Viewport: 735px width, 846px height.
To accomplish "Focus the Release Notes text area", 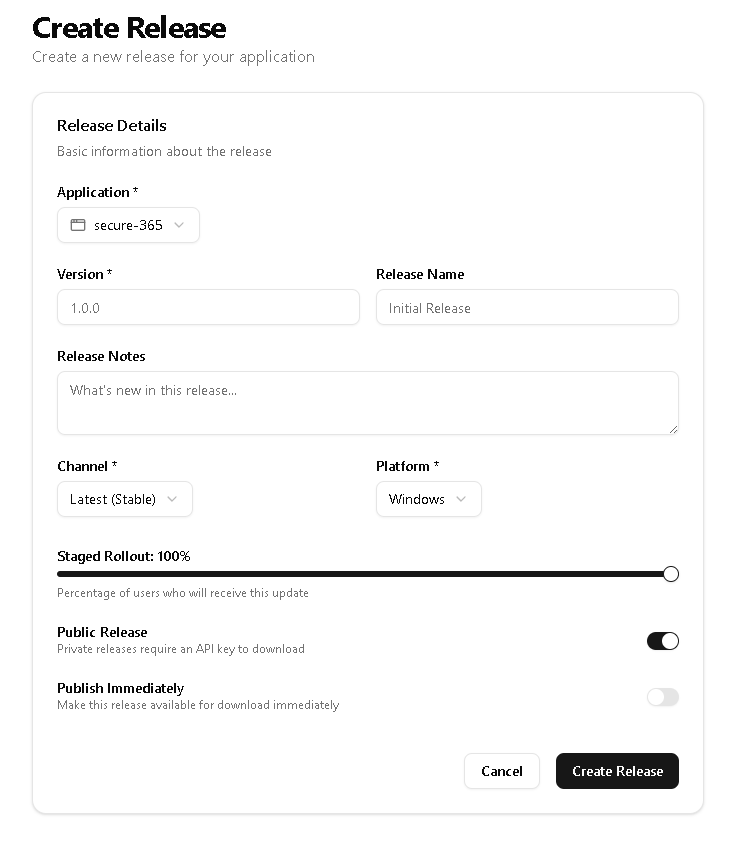I will [367, 403].
